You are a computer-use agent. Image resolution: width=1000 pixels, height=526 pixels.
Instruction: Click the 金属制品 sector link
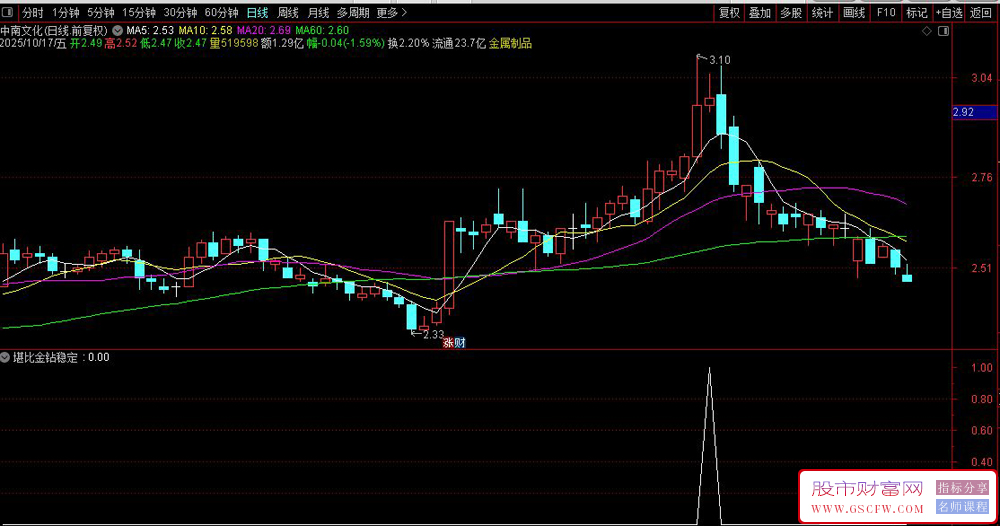pyautogui.click(x=510, y=43)
